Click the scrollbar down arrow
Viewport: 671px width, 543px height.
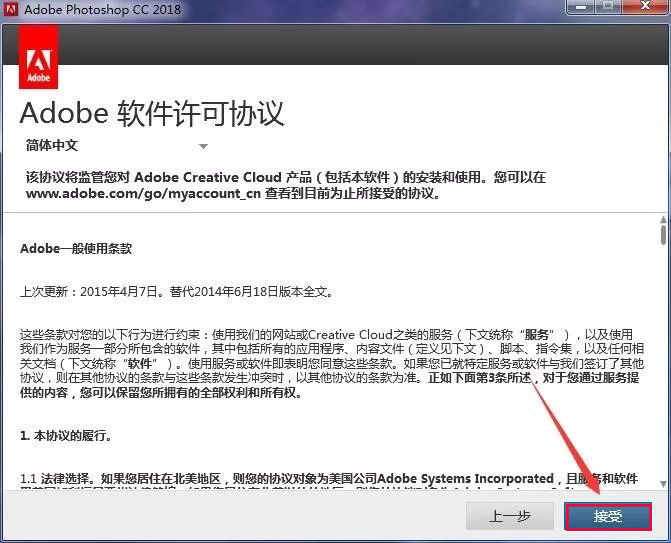tap(663, 484)
